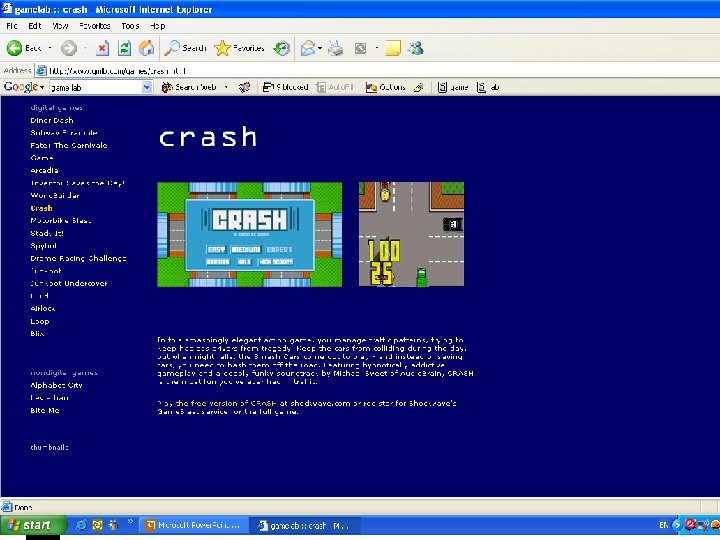Open the File menu
This screenshot has width=720, height=540.
click(12, 26)
